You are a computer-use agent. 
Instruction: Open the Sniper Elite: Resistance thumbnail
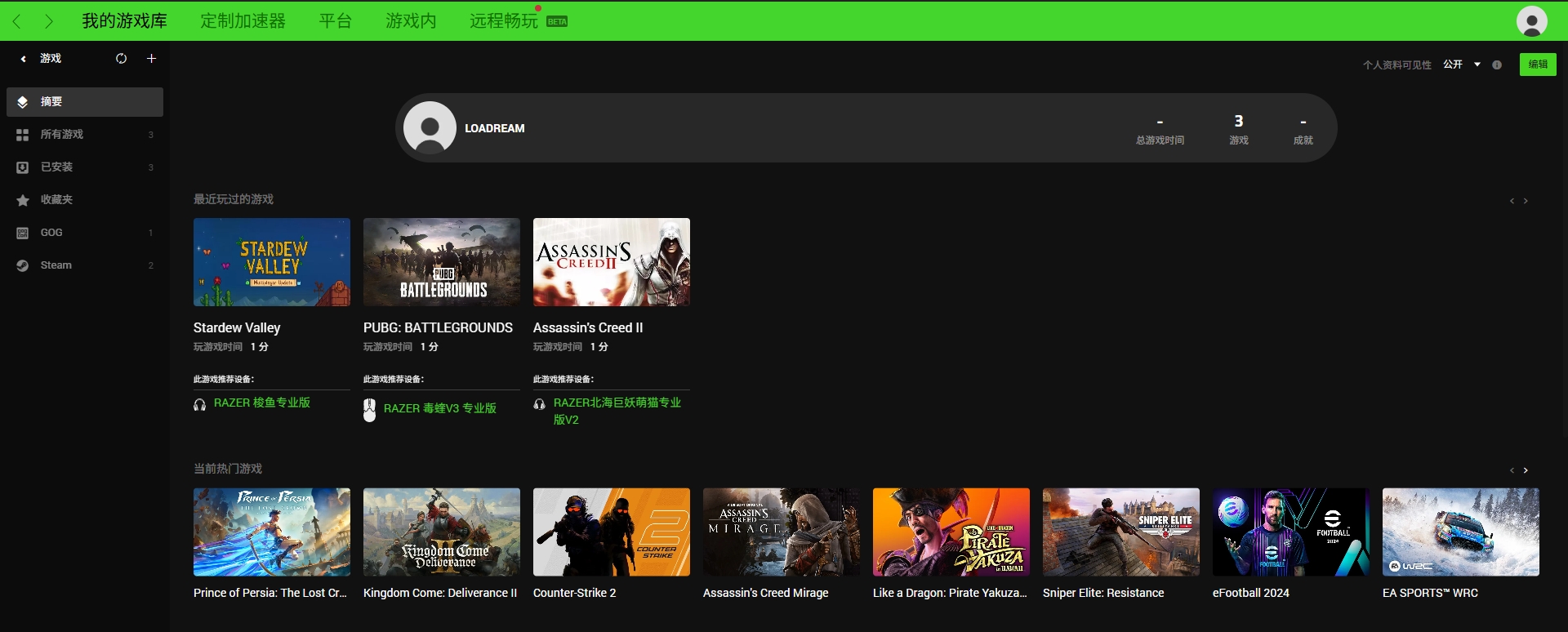point(1121,532)
